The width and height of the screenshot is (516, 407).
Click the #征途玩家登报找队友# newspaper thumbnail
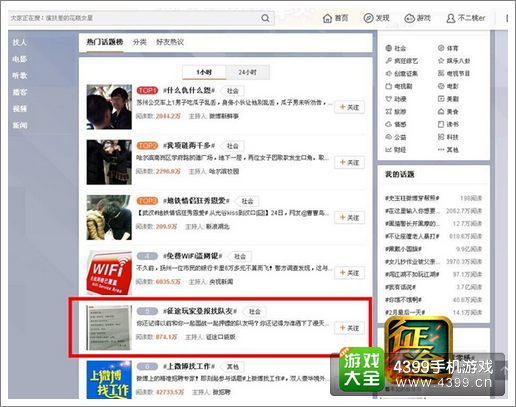pyautogui.click(x=109, y=328)
